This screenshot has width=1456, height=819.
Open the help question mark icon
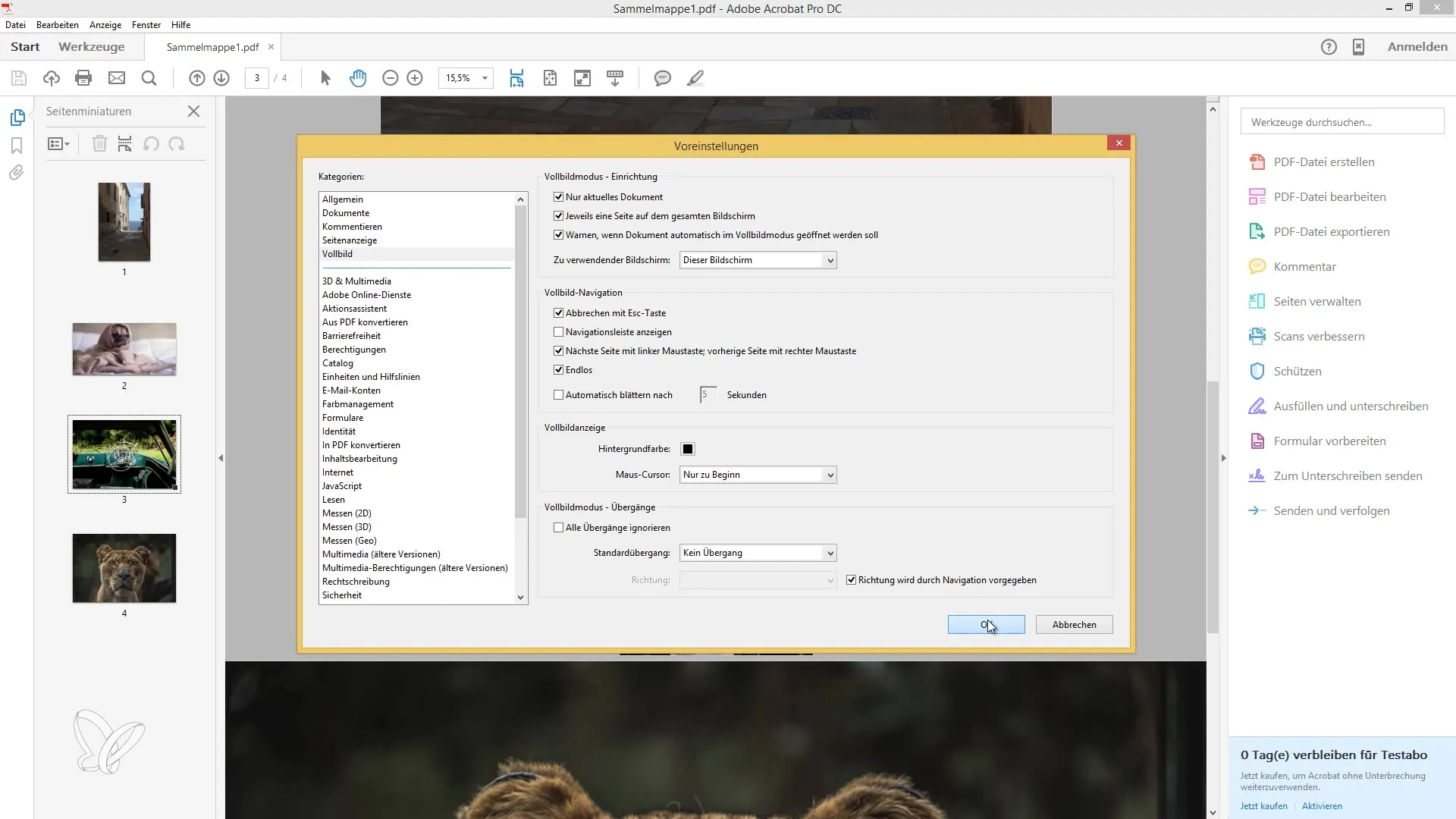point(1329,47)
